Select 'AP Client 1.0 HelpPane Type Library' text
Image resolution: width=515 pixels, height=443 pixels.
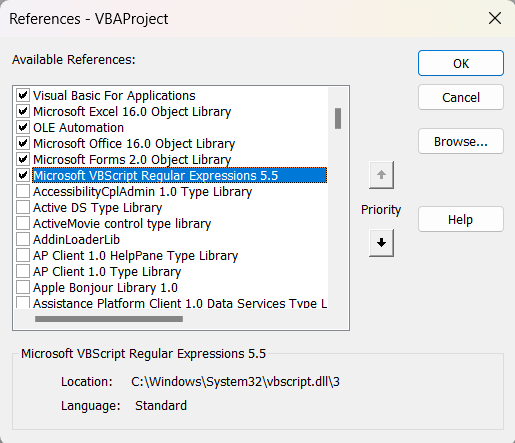tap(135, 256)
